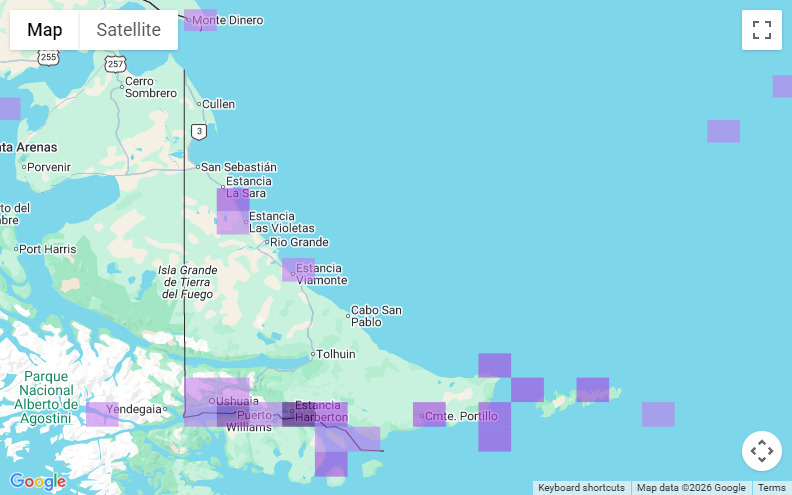Click the Ushuaia city label
This screenshot has height=495, width=792.
click(236, 401)
